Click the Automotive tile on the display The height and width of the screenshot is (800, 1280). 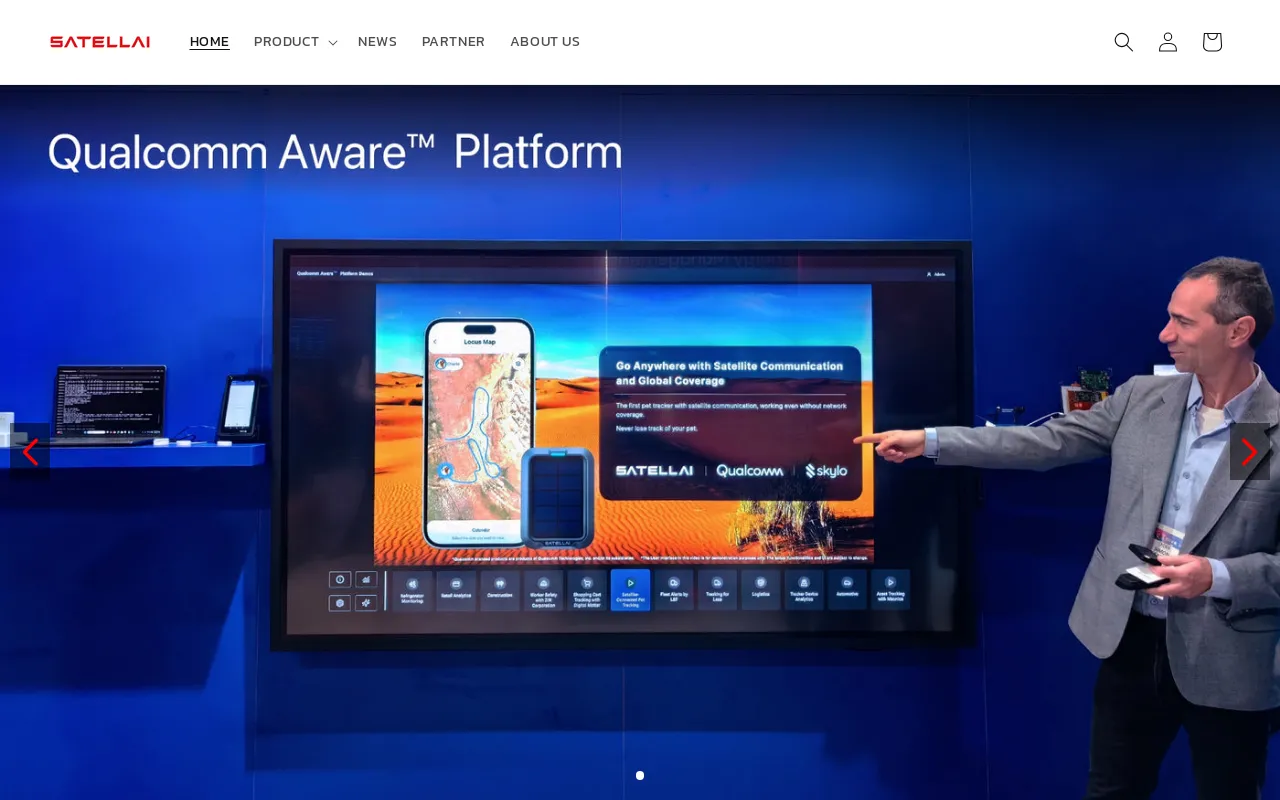847,589
